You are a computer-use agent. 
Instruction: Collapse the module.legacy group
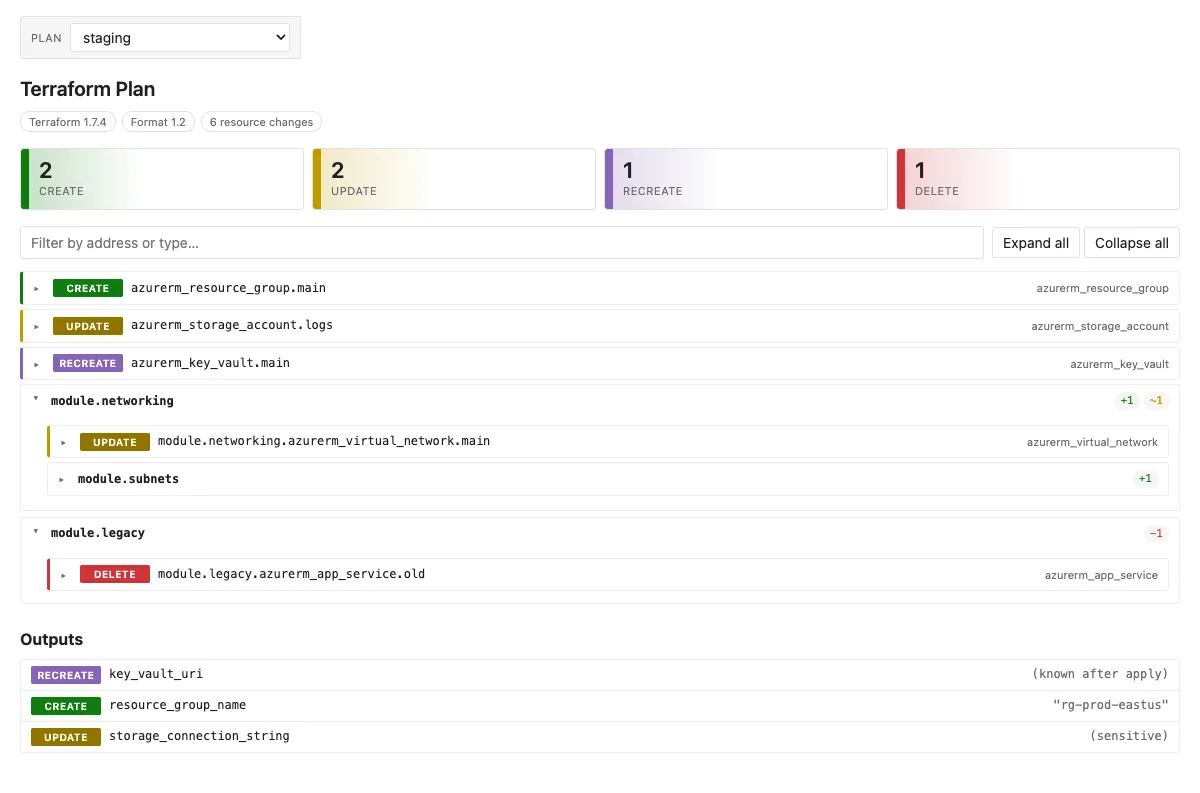pyautogui.click(x=37, y=532)
